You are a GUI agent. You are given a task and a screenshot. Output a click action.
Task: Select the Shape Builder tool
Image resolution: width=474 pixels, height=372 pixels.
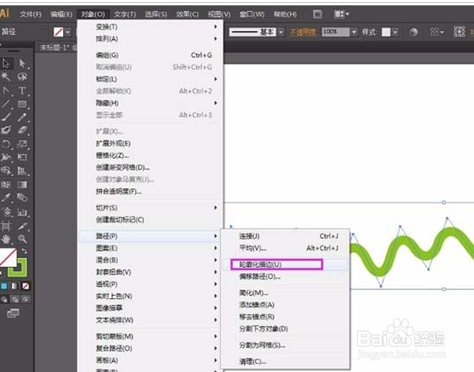[6, 171]
